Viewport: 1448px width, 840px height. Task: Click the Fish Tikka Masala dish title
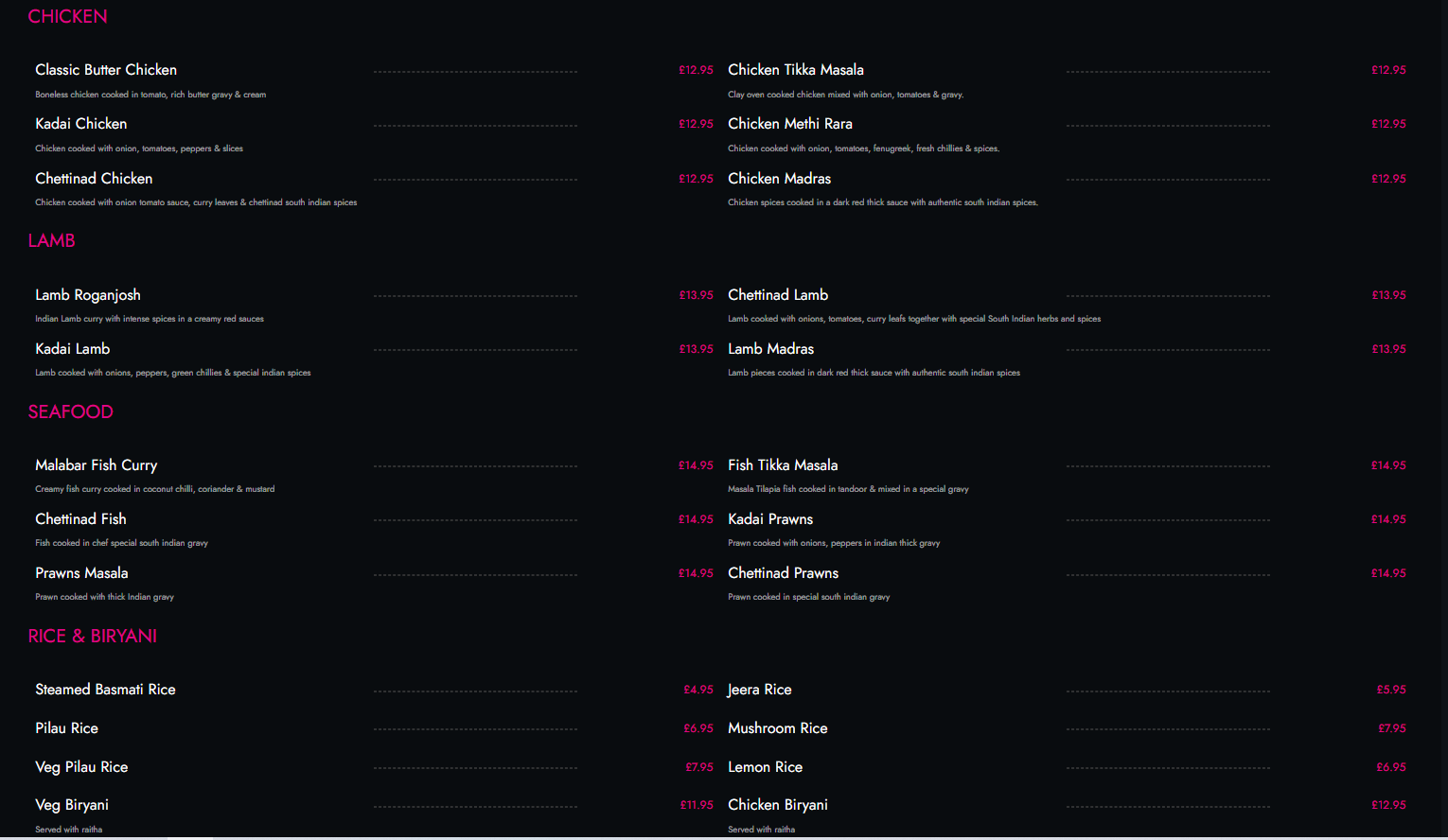[783, 465]
